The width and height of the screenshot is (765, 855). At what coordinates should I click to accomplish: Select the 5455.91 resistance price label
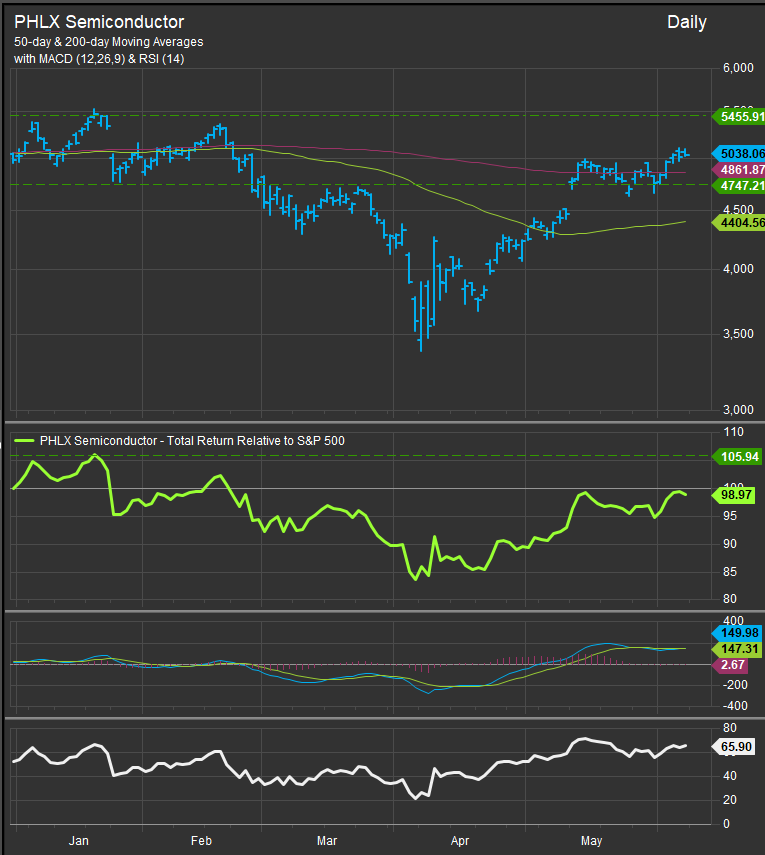[x=739, y=117]
